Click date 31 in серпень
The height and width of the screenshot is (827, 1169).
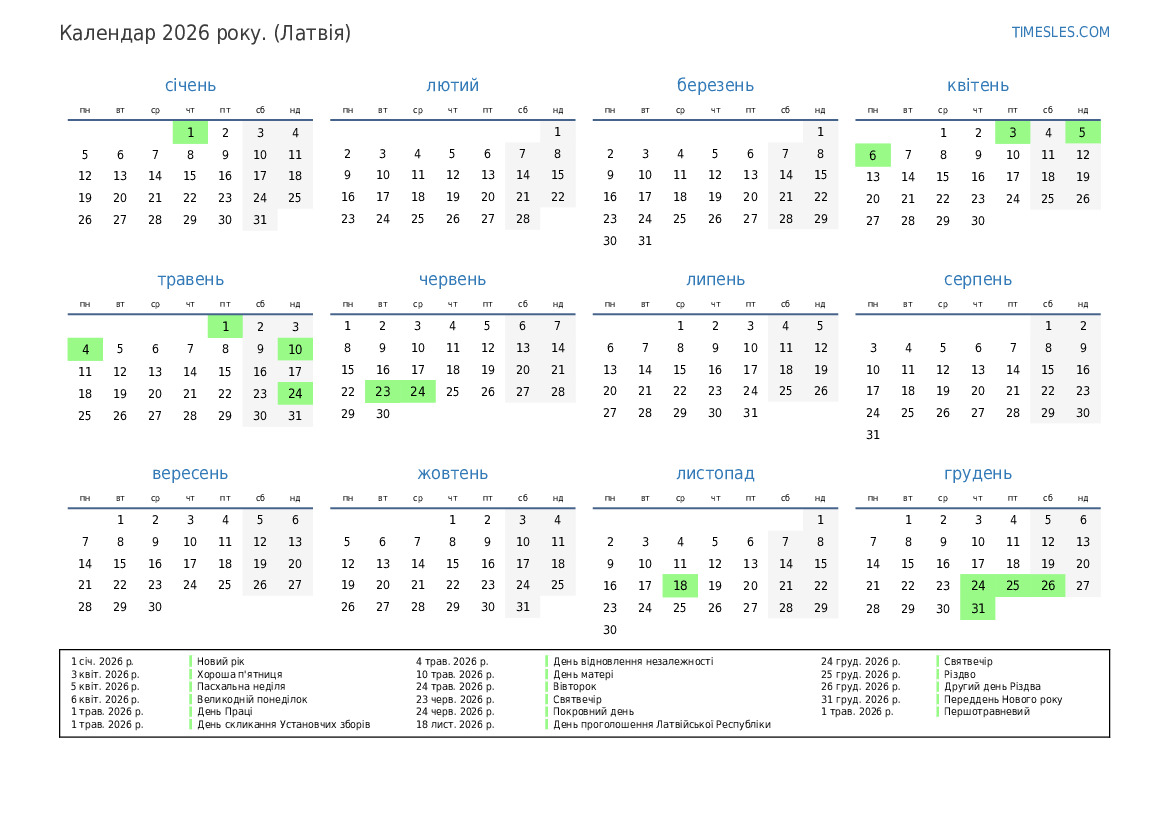(872, 435)
